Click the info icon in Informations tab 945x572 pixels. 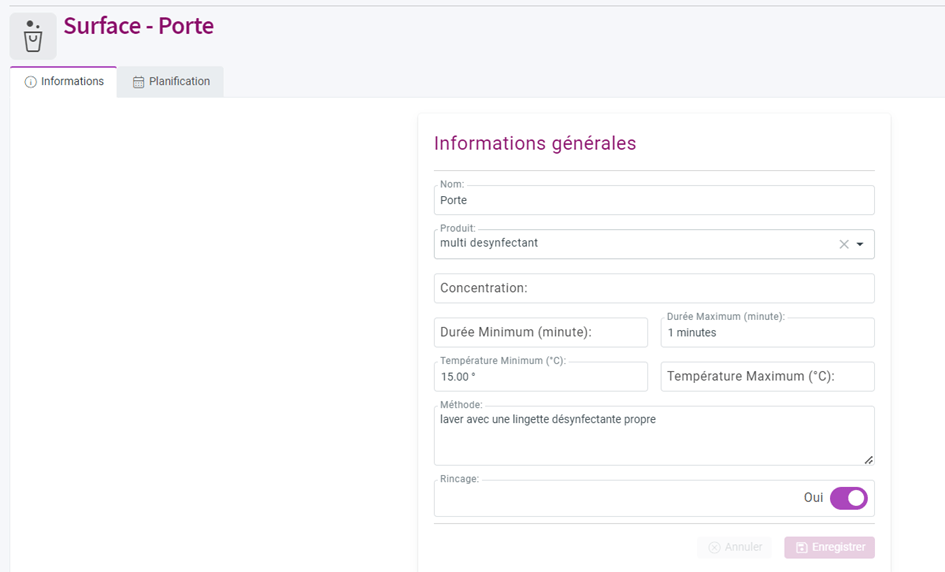(x=30, y=82)
